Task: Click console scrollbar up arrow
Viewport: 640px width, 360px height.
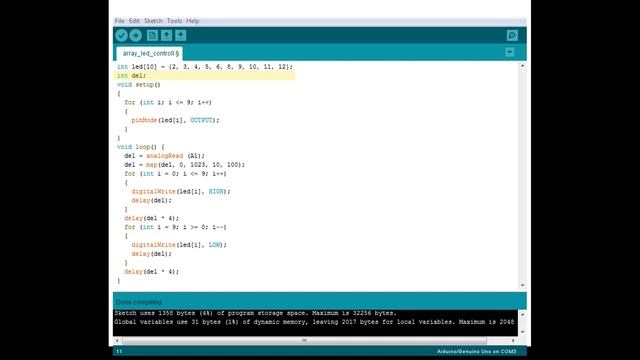Action: click(x=522, y=314)
